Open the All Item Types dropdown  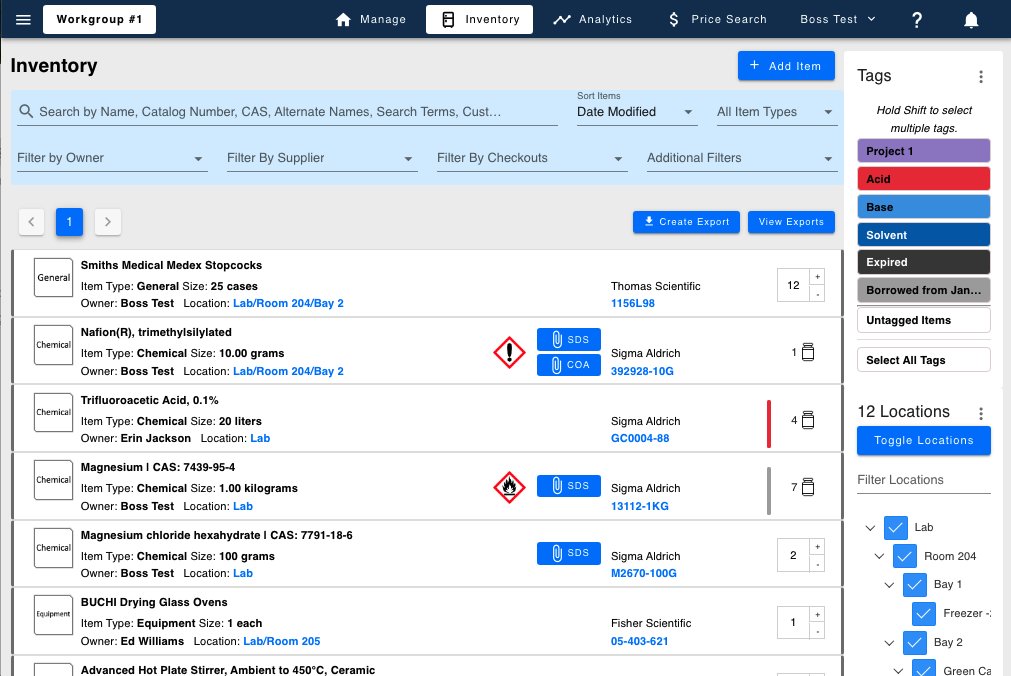pyautogui.click(x=777, y=112)
